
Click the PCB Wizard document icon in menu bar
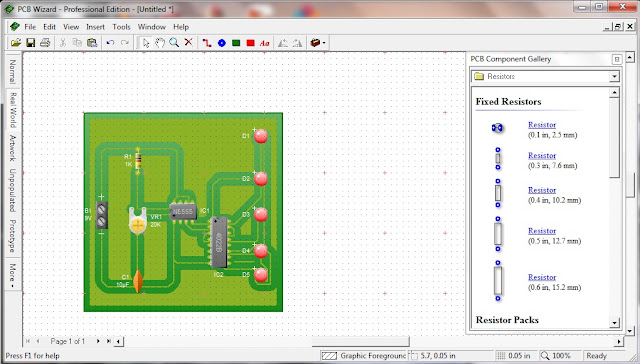[15, 27]
